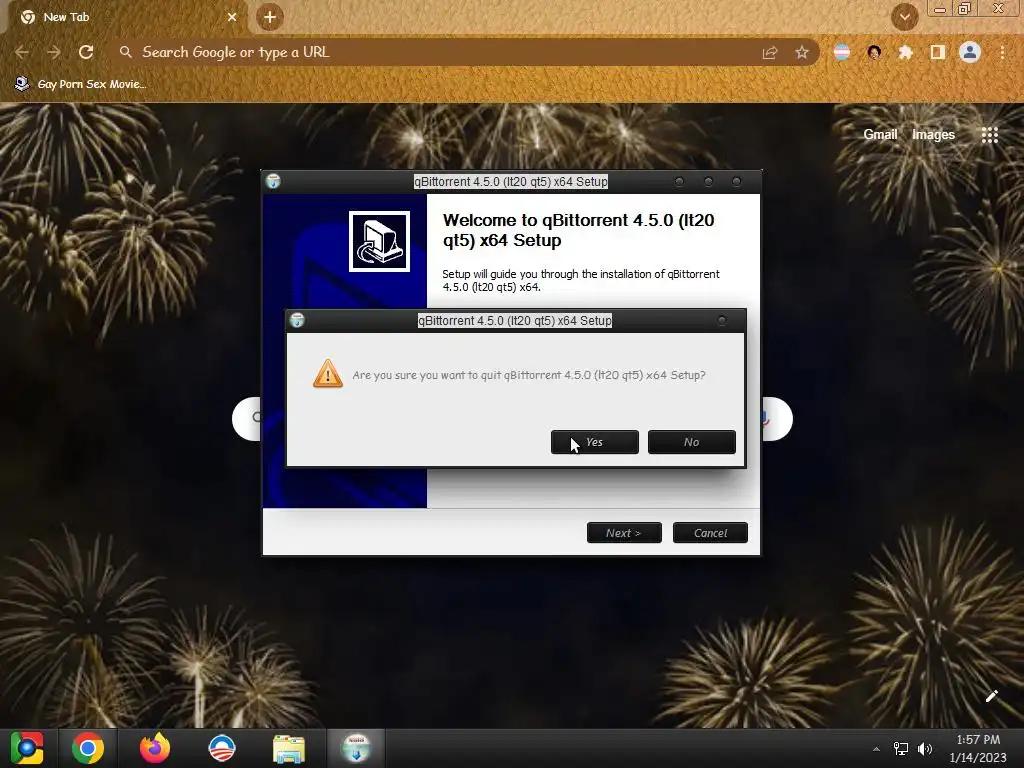Click Cancel in the qBittorrent Setup wizard
The height and width of the screenshot is (768, 1024).
[x=710, y=533]
